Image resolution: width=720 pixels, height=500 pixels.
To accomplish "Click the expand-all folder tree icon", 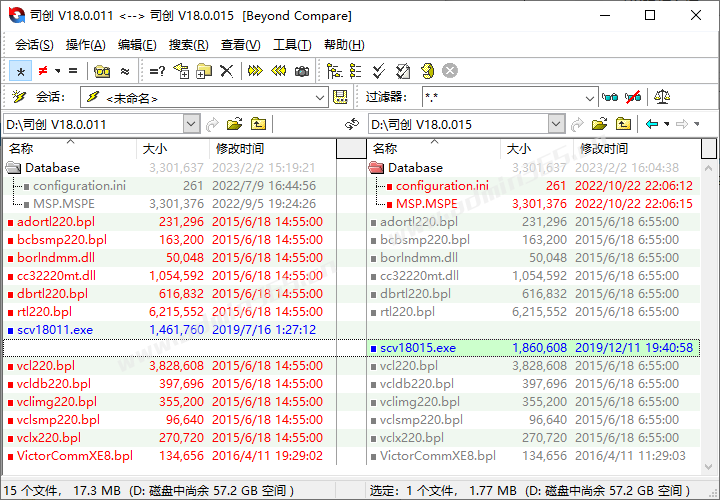I will (x=334, y=71).
